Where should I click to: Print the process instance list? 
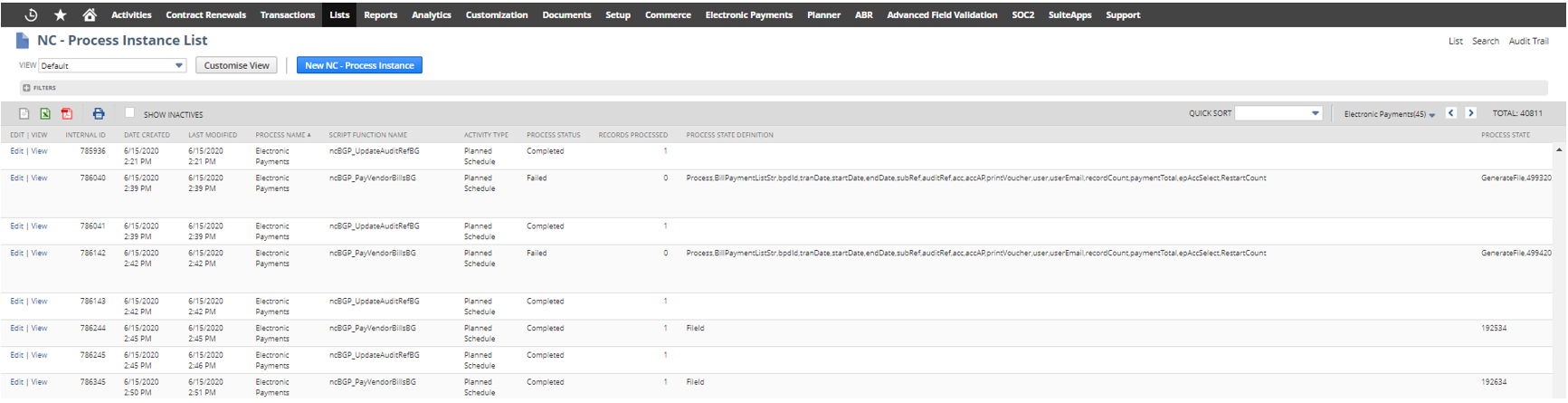(x=99, y=114)
